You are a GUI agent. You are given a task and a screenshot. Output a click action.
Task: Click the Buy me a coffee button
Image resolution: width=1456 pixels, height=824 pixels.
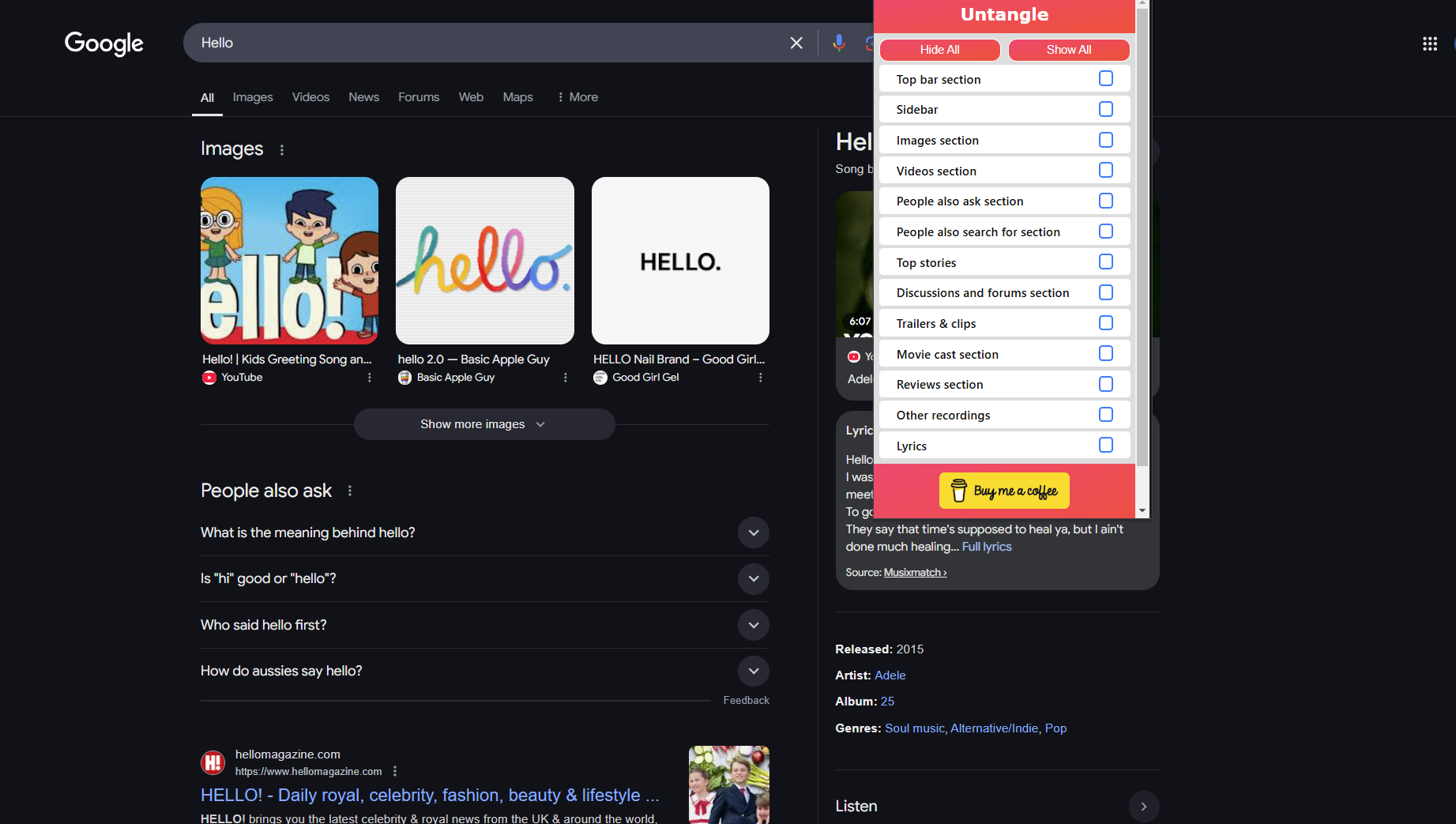click(x=1004, y=491)
